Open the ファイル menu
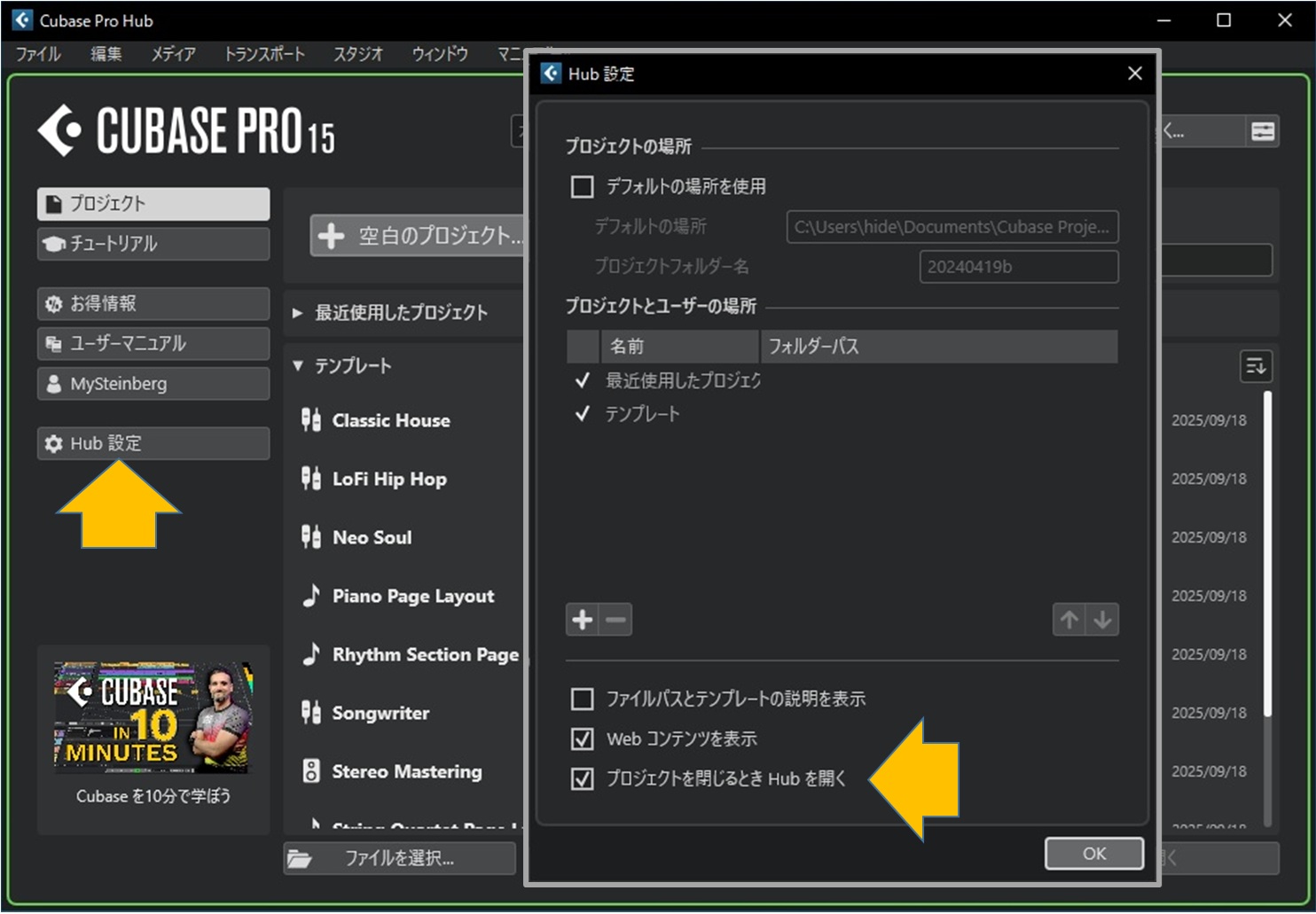This screenshot has height=914, width=1316. pos(36,53)
